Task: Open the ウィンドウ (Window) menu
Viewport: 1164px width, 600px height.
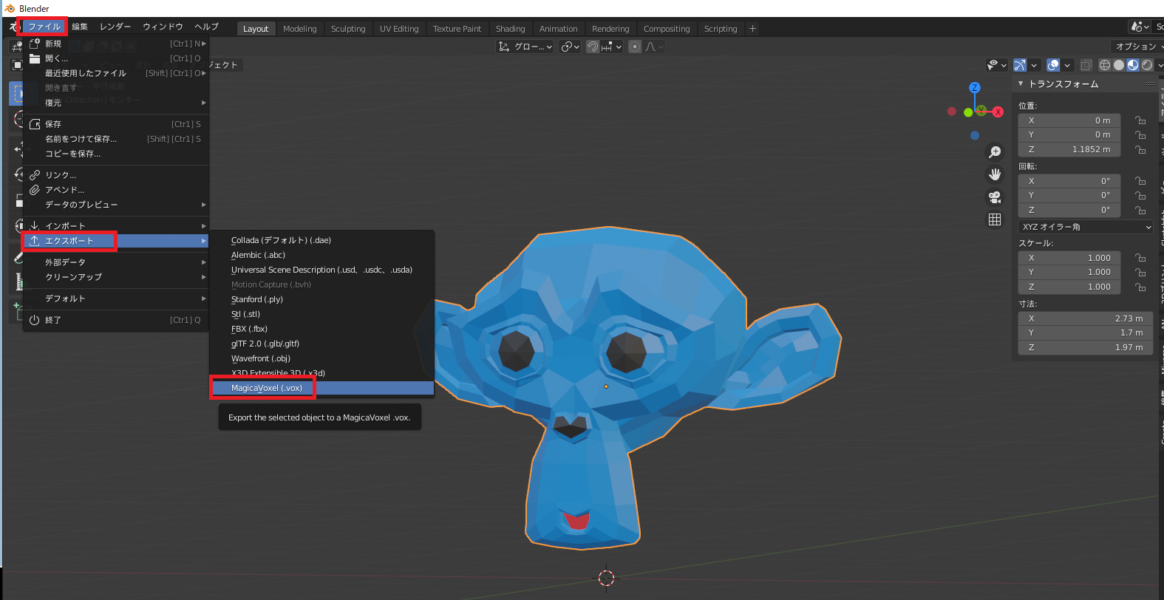Action: pos(163,27)
